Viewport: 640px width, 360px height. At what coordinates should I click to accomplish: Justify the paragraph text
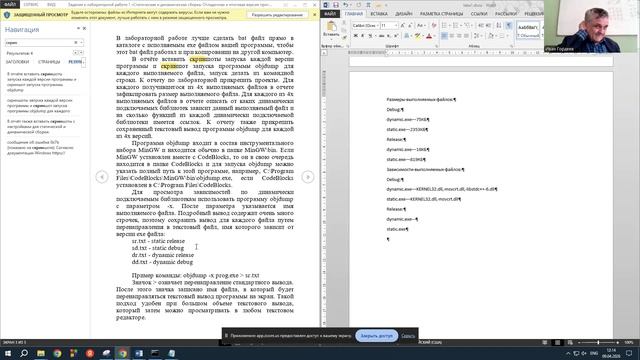467,36
